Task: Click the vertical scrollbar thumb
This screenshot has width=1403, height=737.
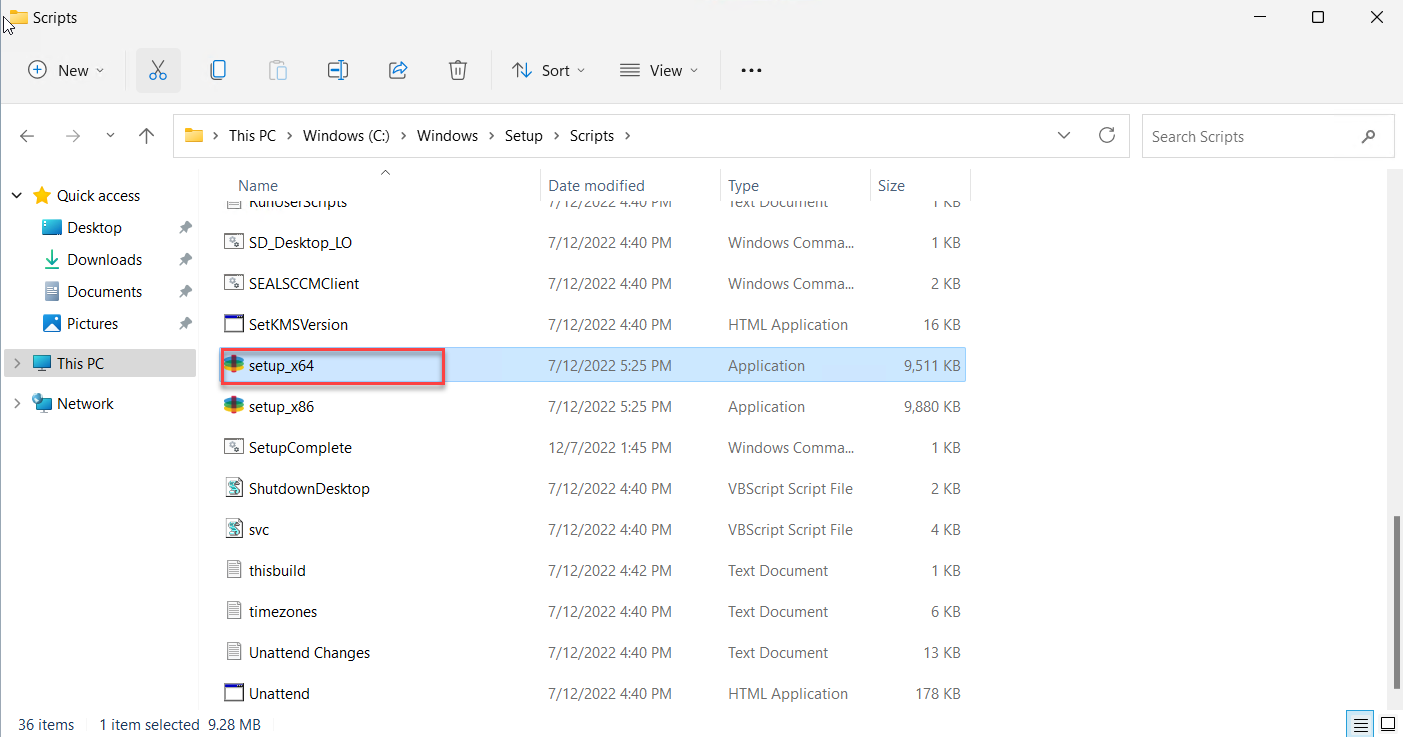Action: (x=1395, y=600)
